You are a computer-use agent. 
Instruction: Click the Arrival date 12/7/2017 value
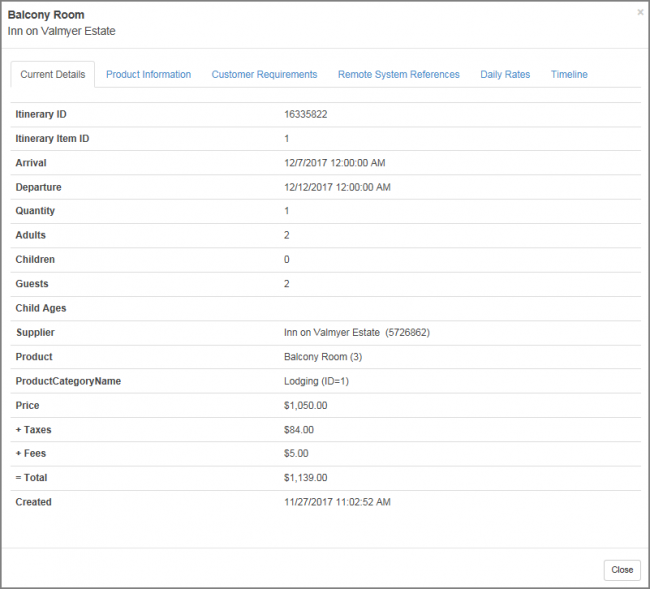coord(334,163)
